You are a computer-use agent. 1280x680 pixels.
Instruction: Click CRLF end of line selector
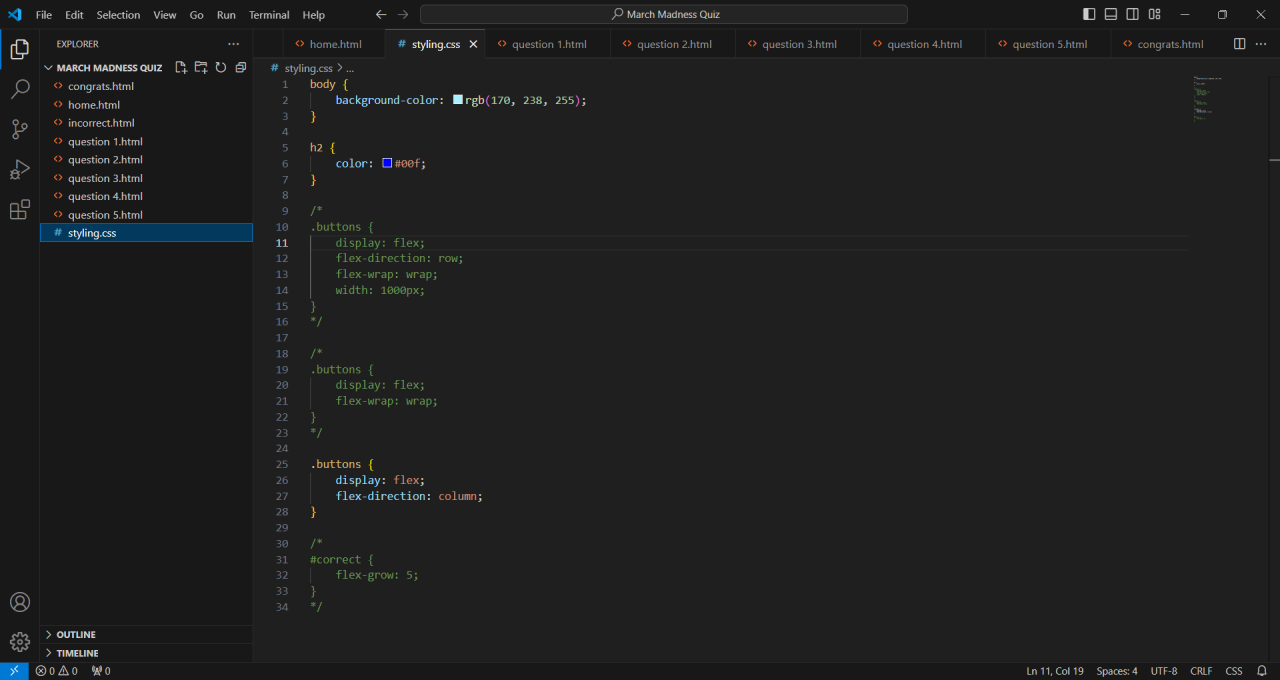pyautogui.click(x=1201, y=671)
